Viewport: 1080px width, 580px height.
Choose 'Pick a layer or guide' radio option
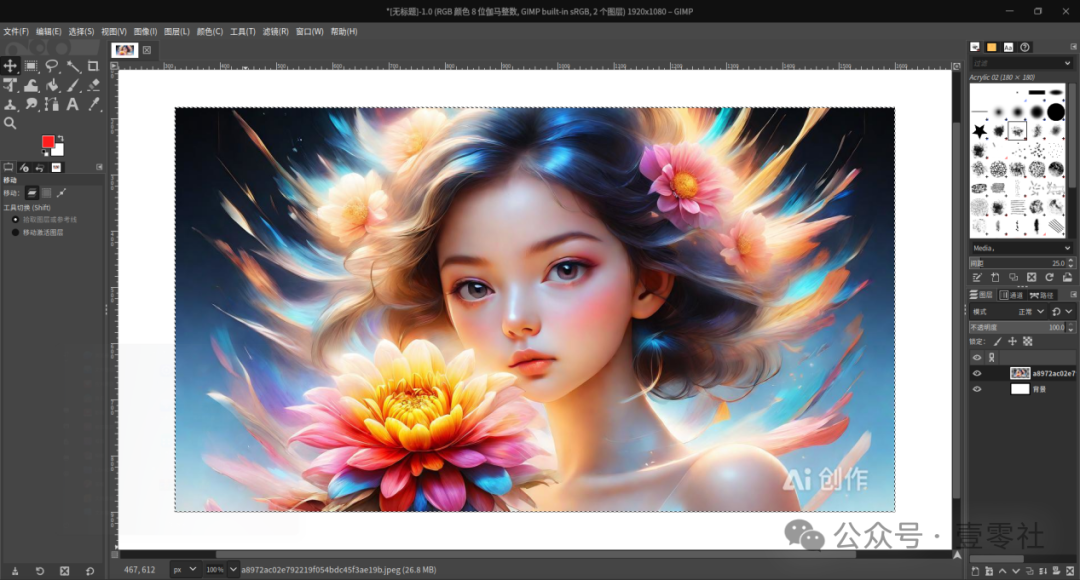[15, 220]
